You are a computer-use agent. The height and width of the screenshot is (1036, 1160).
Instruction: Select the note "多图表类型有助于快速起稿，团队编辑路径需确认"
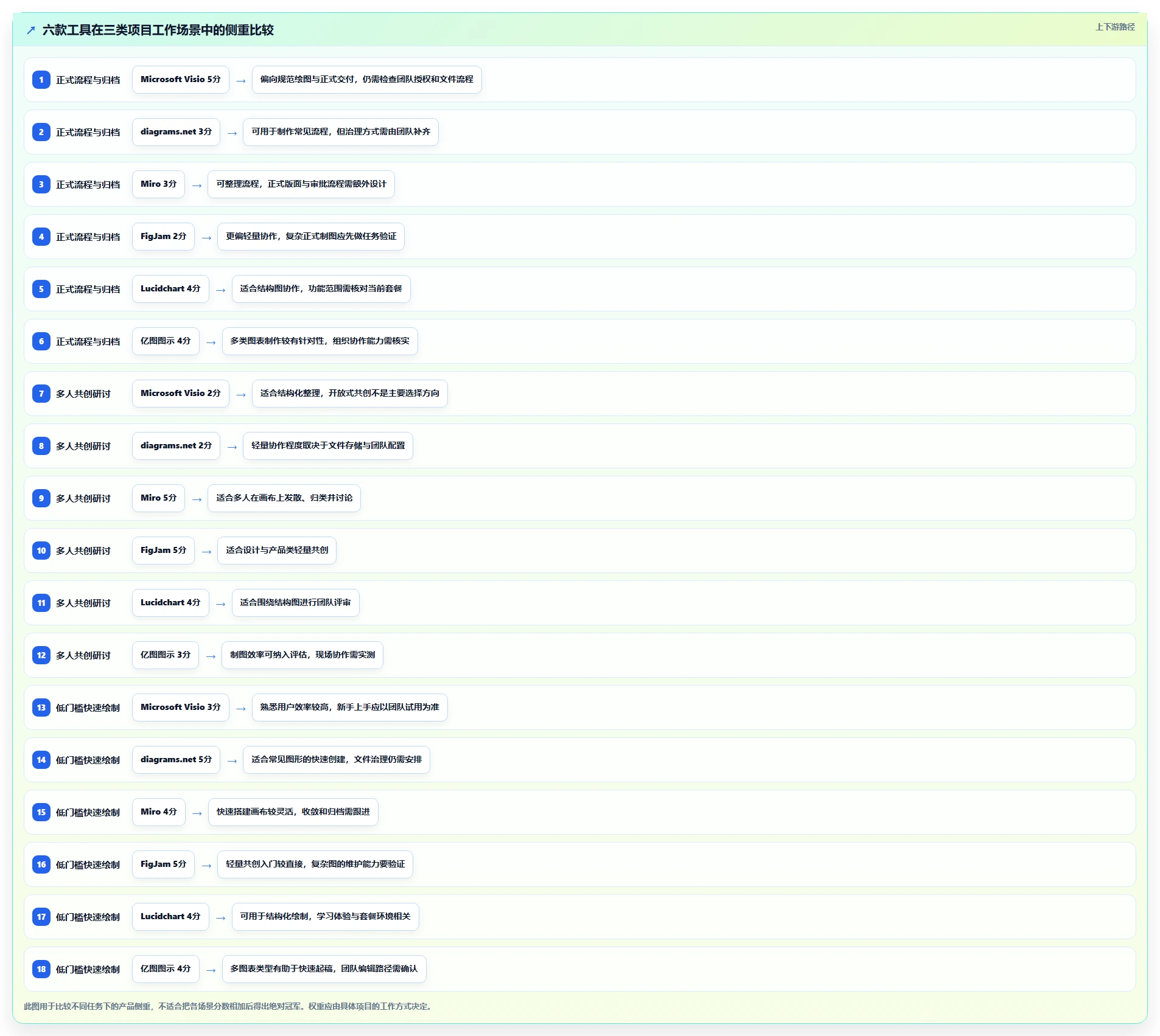[x=324, y=969]
